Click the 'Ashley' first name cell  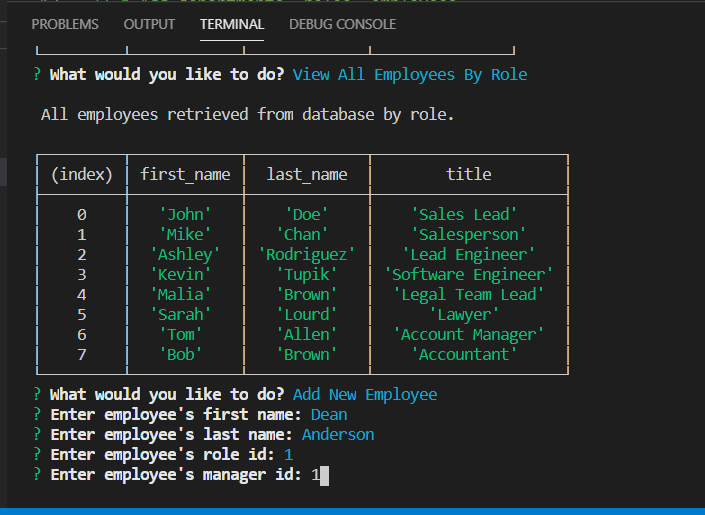click(185, 255)
